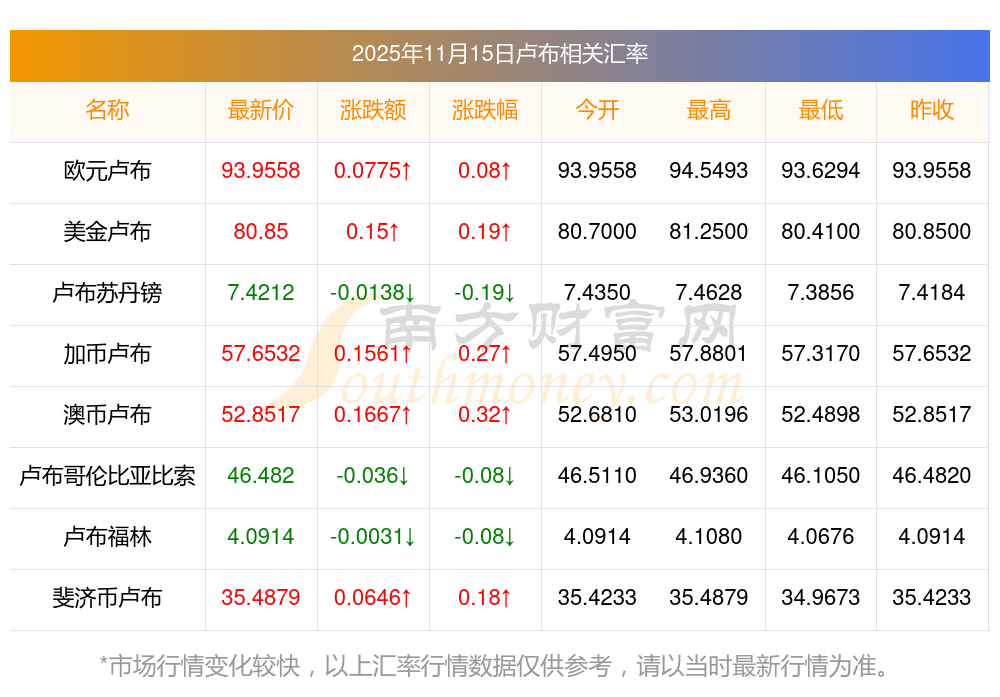
Task: Click the latest price 7.4212
Action: (x=261, y=293)
